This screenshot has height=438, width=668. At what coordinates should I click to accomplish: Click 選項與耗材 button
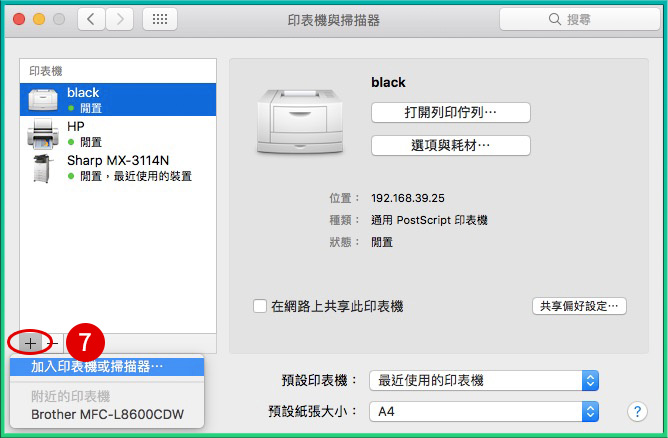coord(451,145)
